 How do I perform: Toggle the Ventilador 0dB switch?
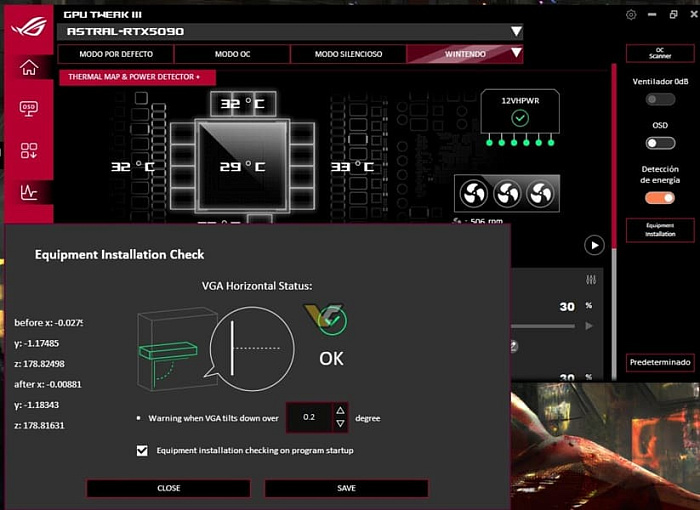point(660,99)
